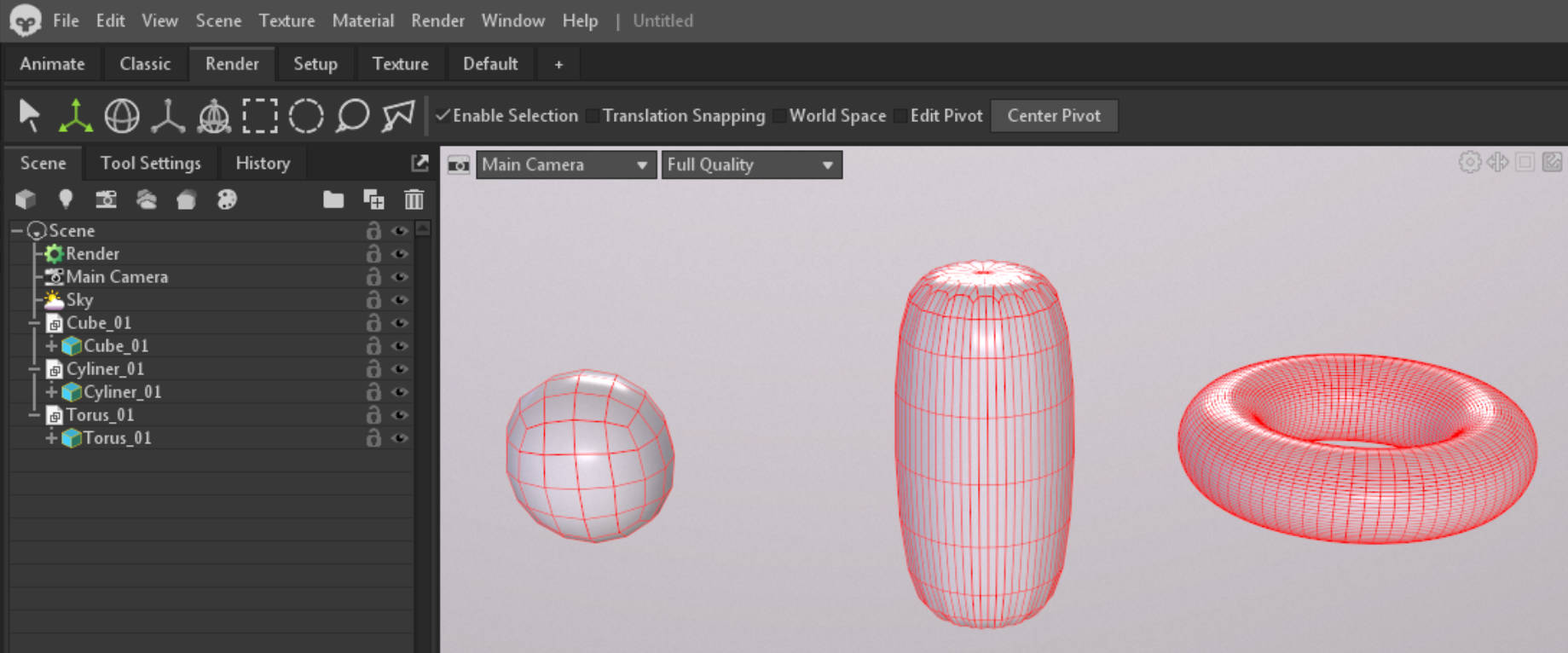This screenshot has height=653, width=1568.
Task: Expand the Torus_01 mesh child node
Action: [x=51, y=438]
